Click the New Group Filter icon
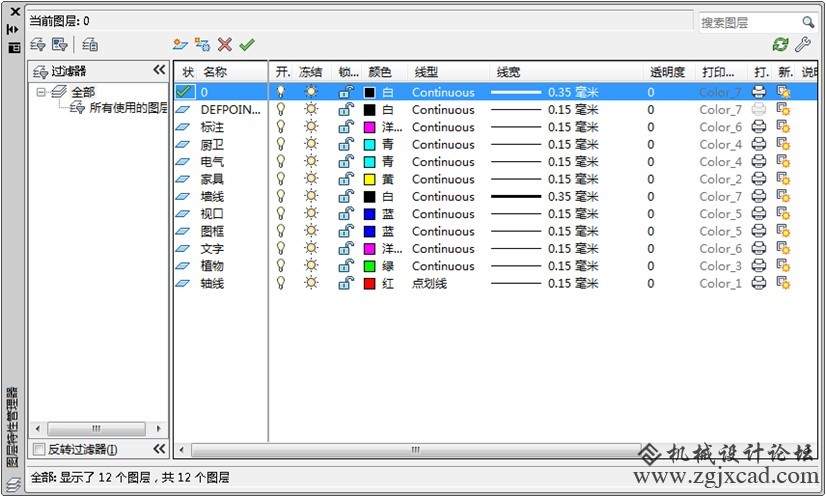The height and width of the screenshot is (497, 826). (x=60, y=45)
